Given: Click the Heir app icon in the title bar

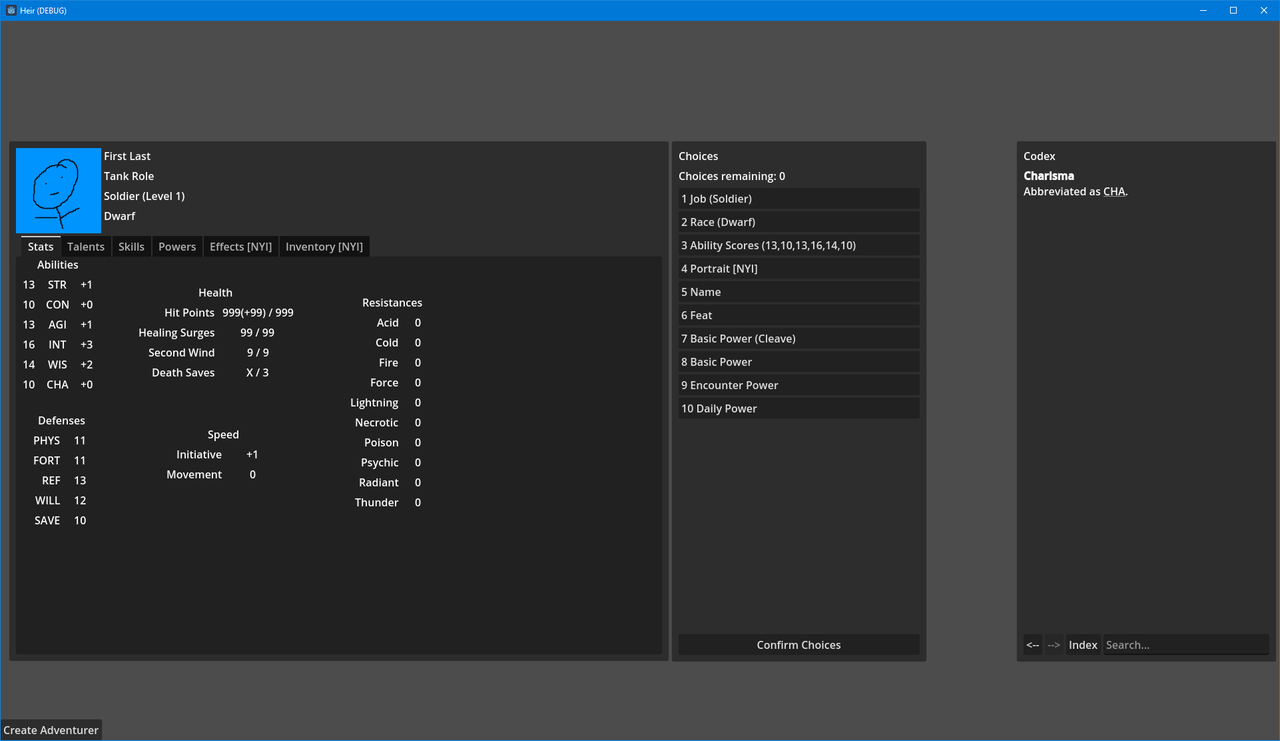Looking at the screenshot, I should pyautogui.click(x=11, y=10).
